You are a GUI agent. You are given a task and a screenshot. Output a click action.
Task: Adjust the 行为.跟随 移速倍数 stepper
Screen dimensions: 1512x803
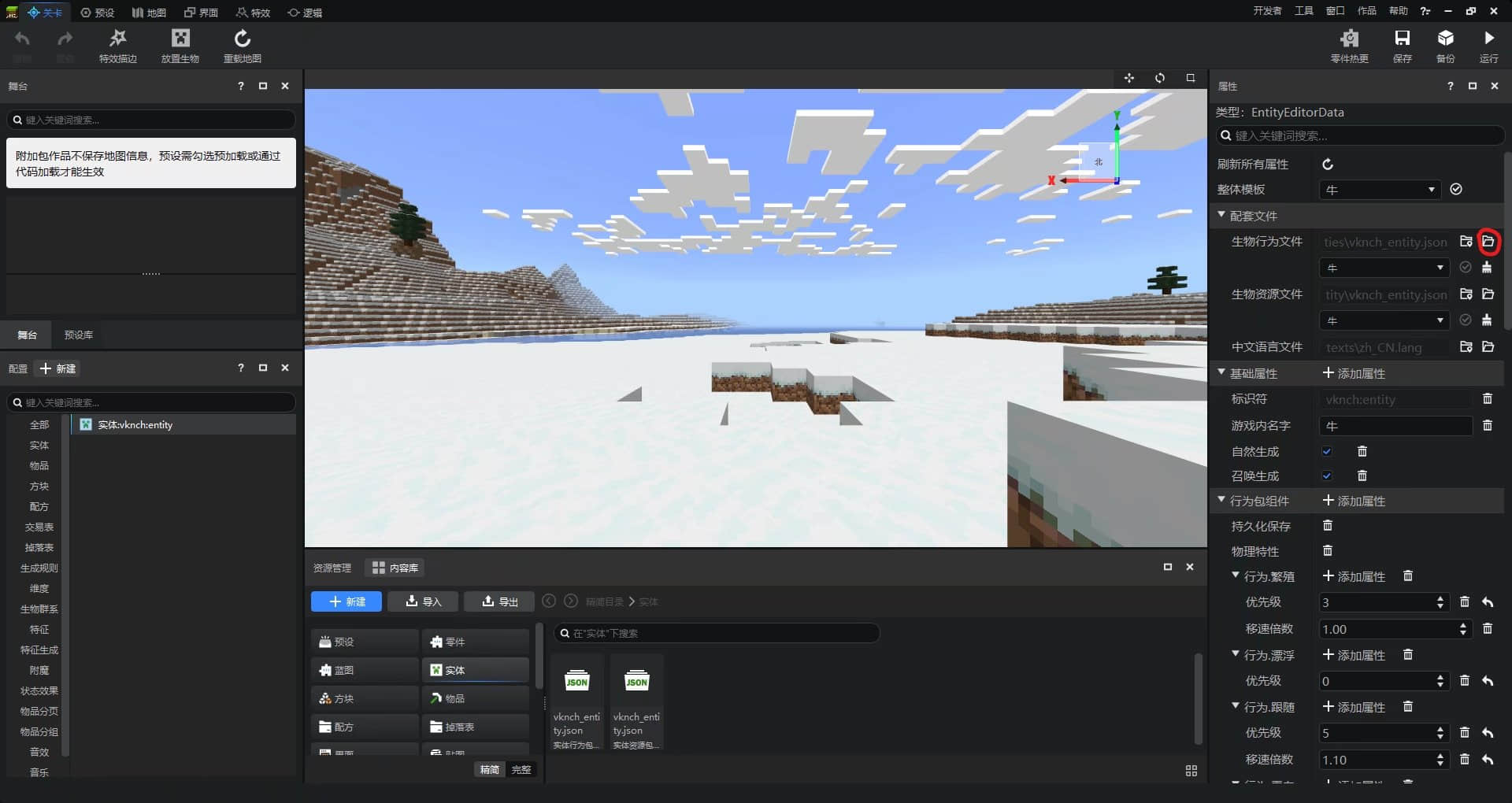(x=1440, y=760)
